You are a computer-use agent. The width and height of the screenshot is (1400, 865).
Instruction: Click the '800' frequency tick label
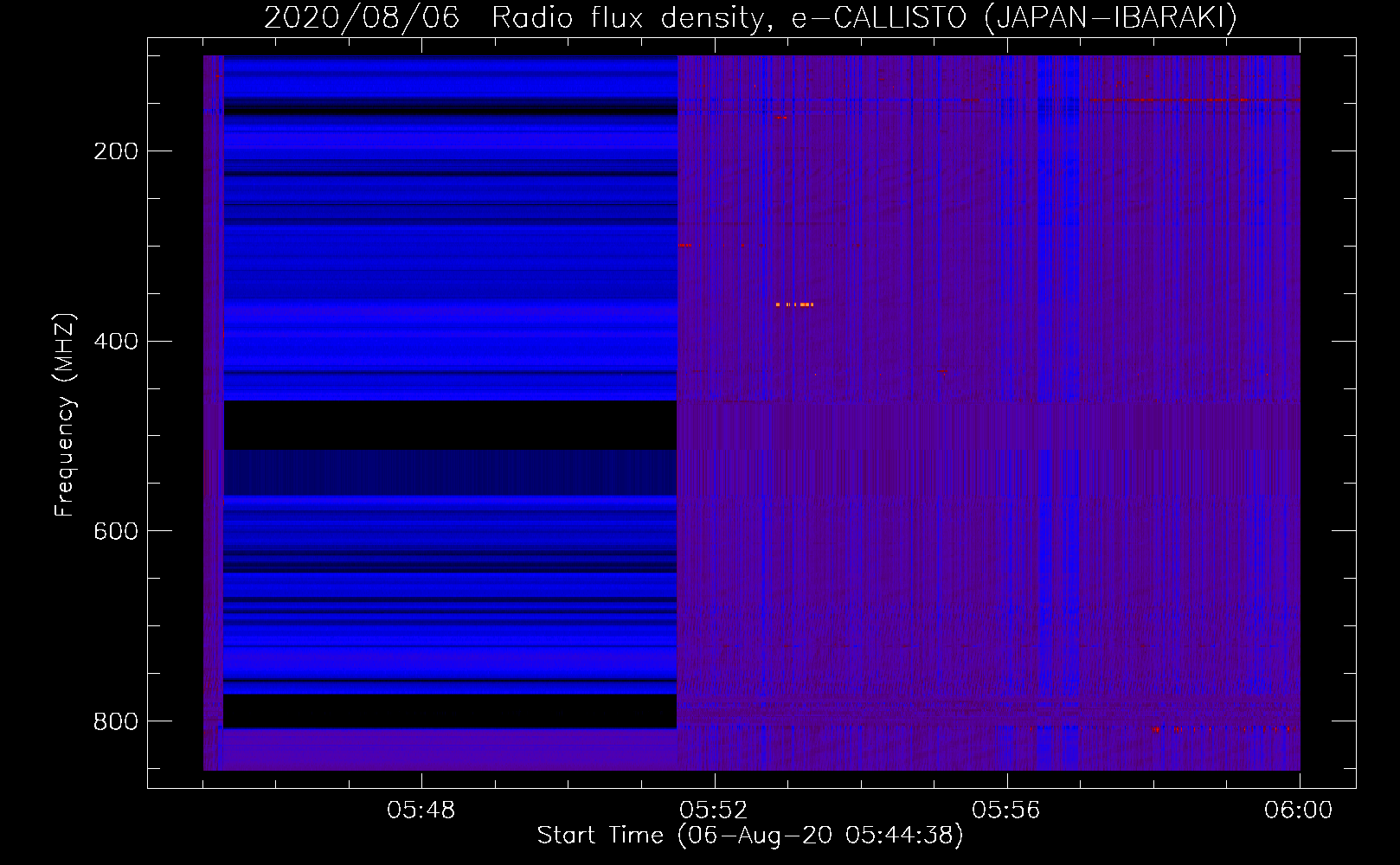click(116, 721)
